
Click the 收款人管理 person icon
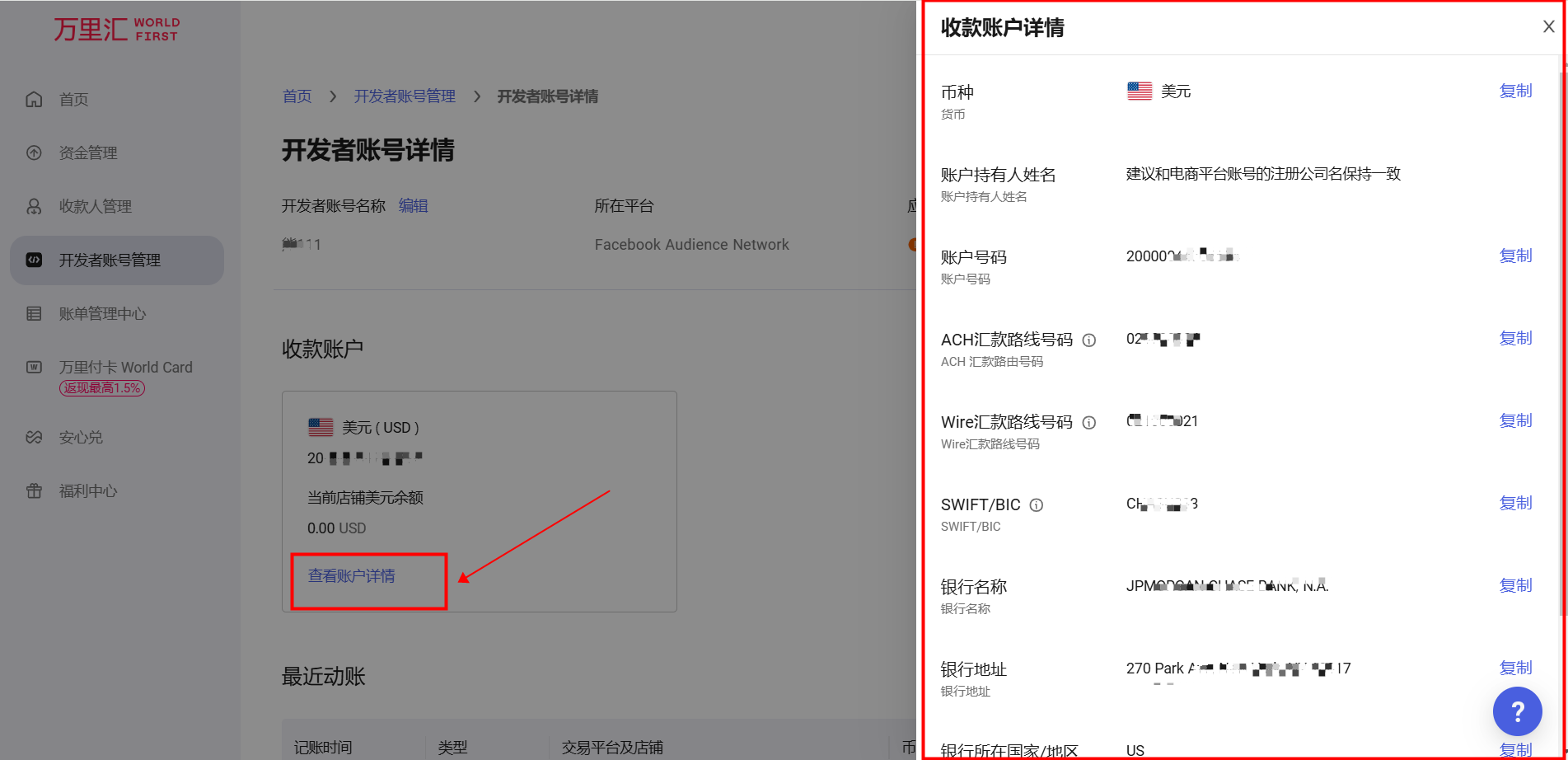34,206
